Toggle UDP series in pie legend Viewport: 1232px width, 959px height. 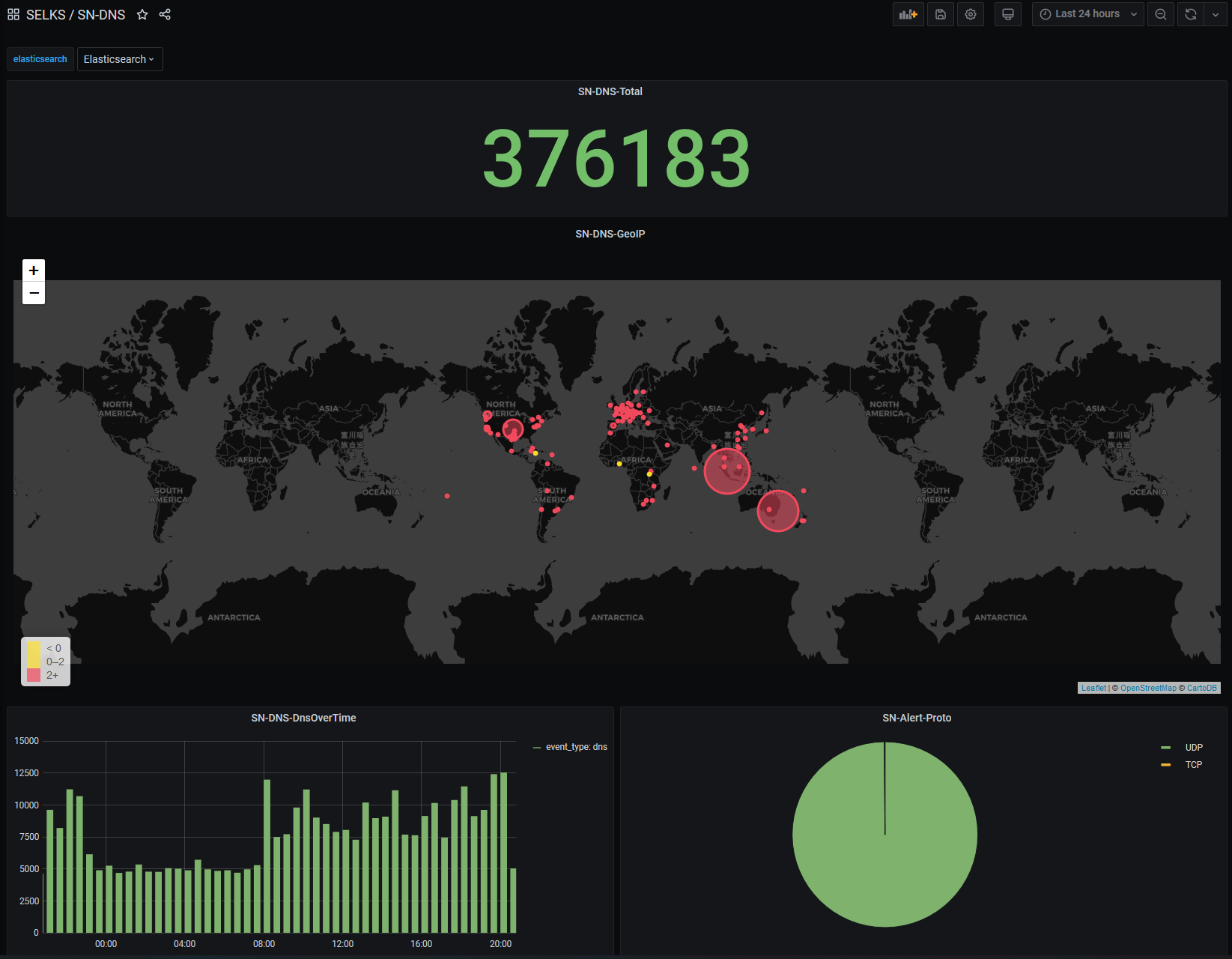tap(1193, 748)
